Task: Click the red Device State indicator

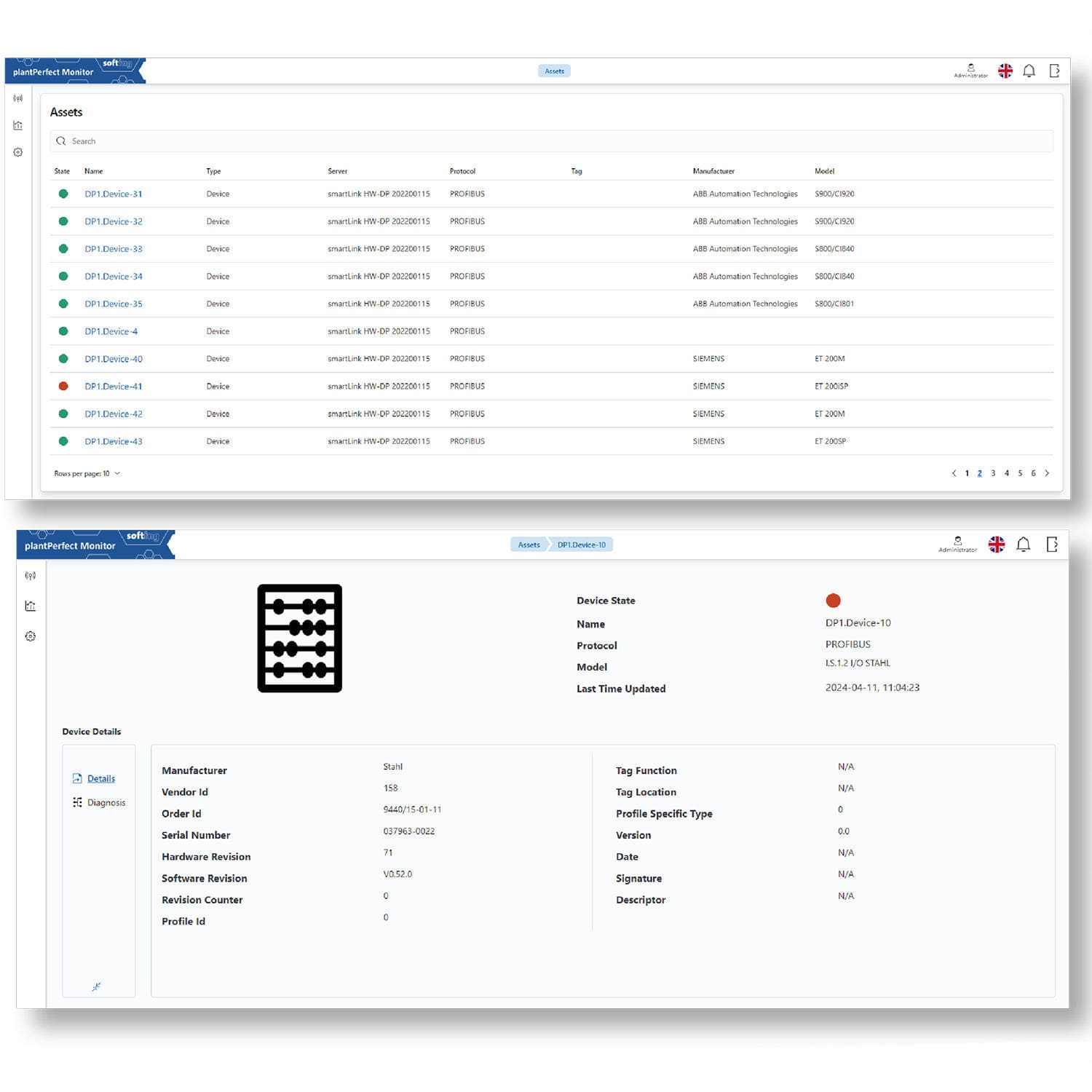Action: pyautogui.click(x=833, y=600)
